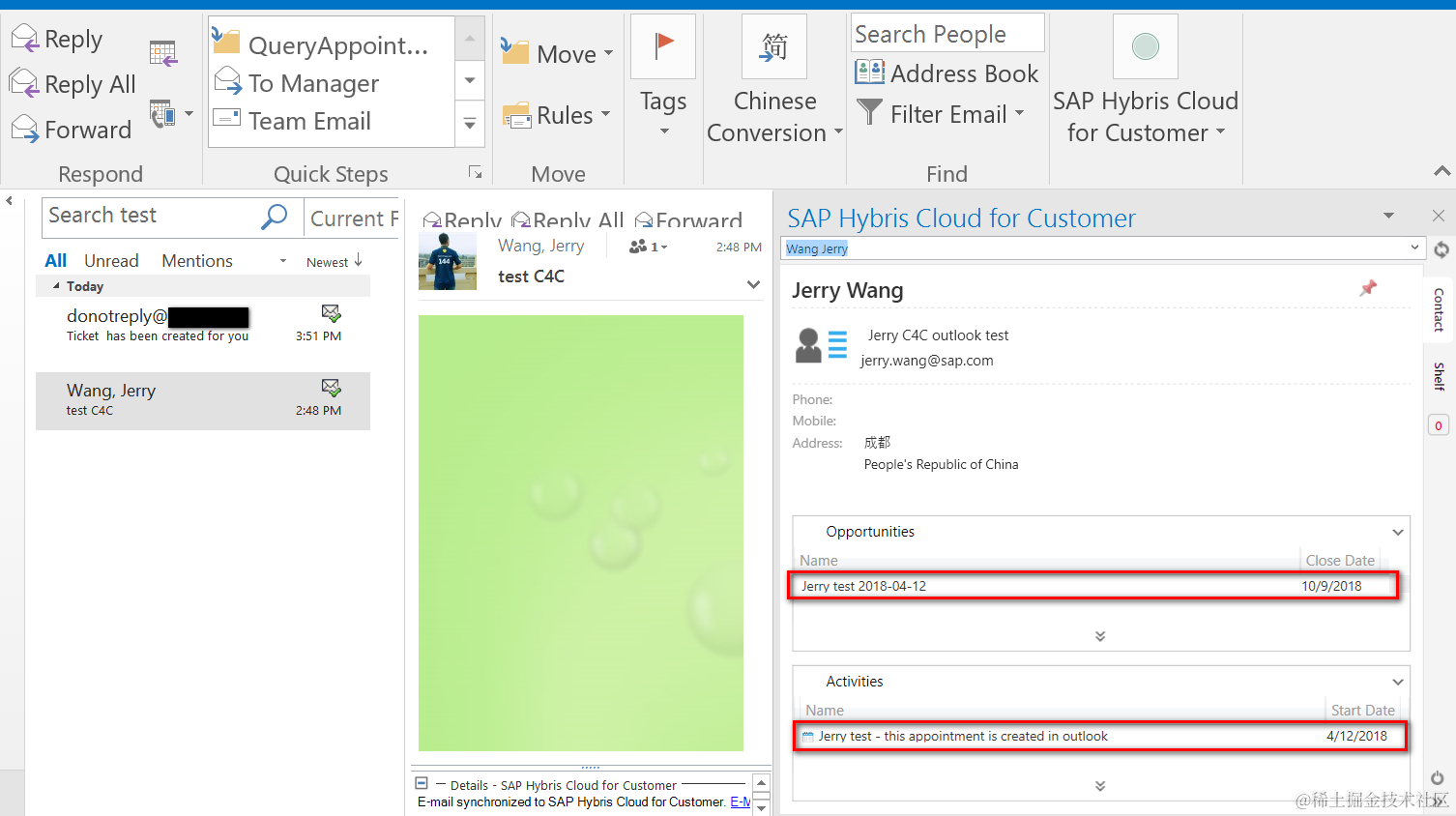Move down one row in the Quick Steps gallery

click(470, 80)
